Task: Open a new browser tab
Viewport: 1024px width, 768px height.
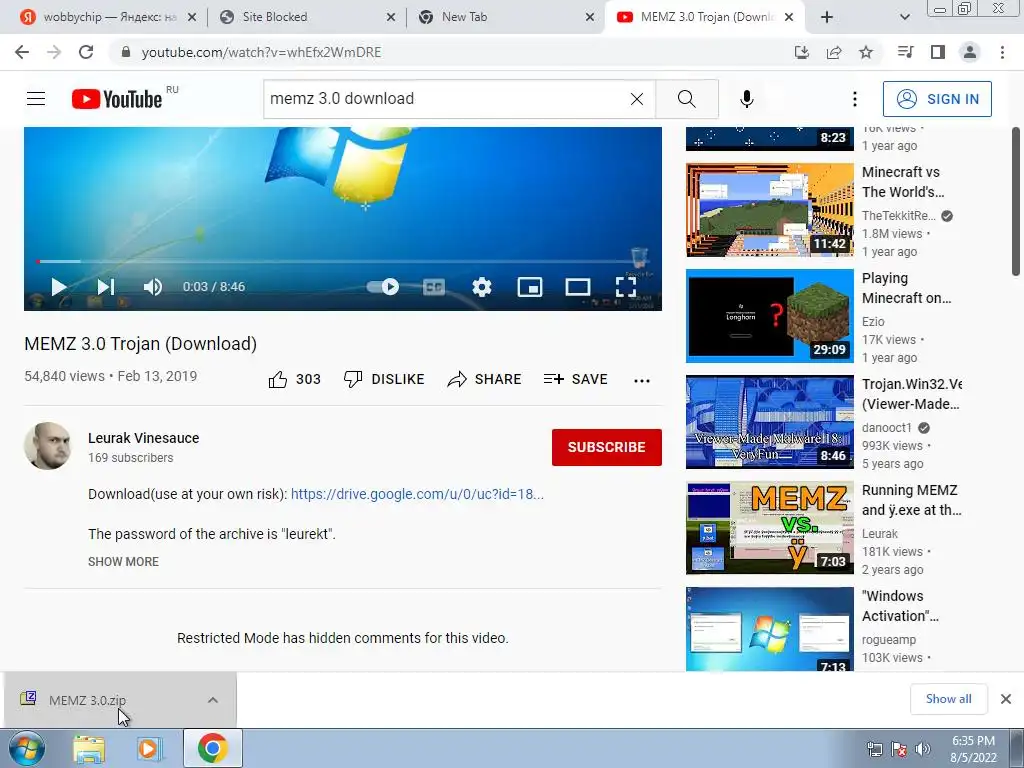Action: pos(827,17)
